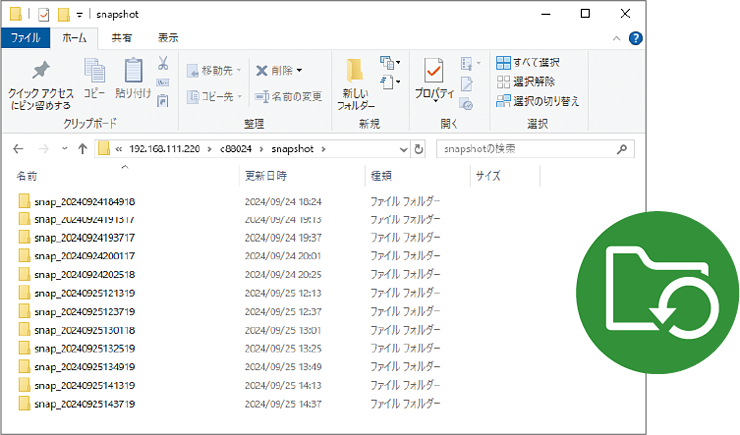This screenshot has width=740, height=435.
Task: Open プロパティ properties icon
Action: [x=434, y=71]
